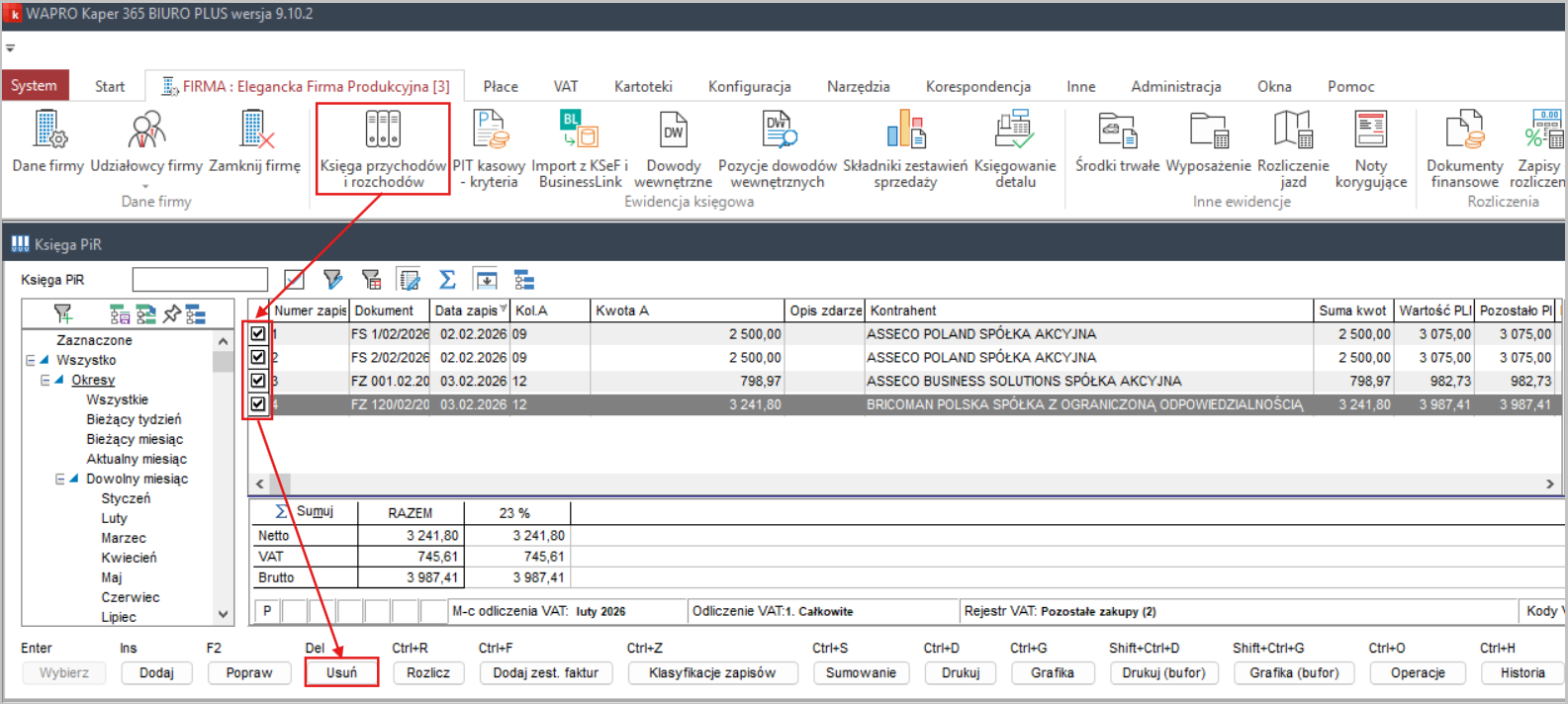Open Noty korygujące
The width and height of the screenshot is (1568, 704).
point(1371,148)
